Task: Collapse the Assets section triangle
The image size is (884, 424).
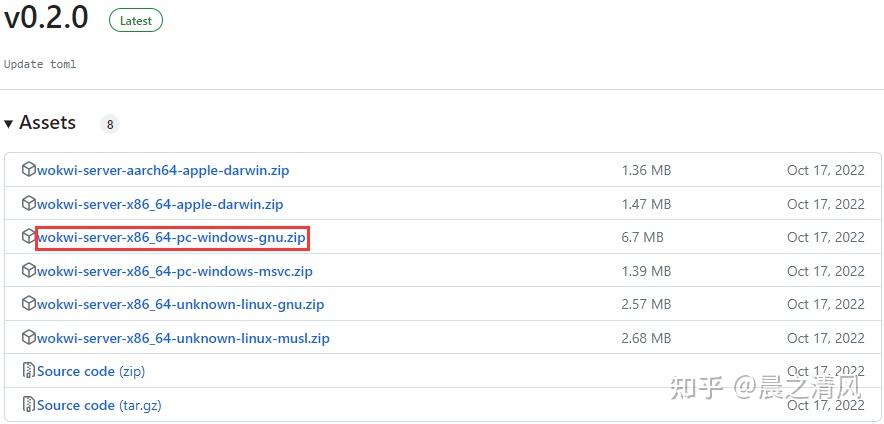Action: 8,123
